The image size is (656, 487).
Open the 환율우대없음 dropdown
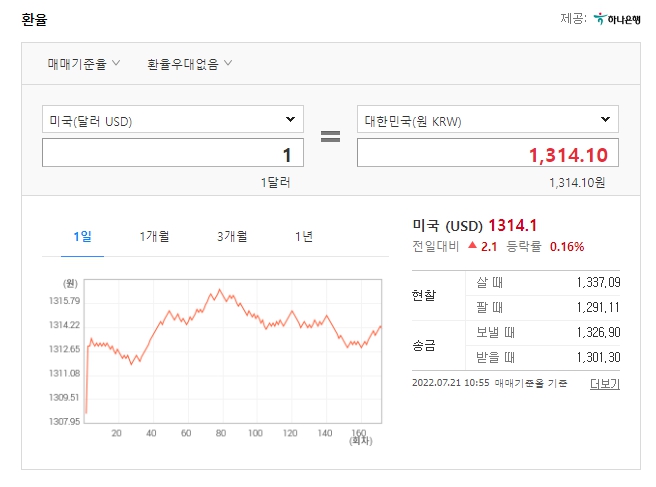click(x=190, y=64)
